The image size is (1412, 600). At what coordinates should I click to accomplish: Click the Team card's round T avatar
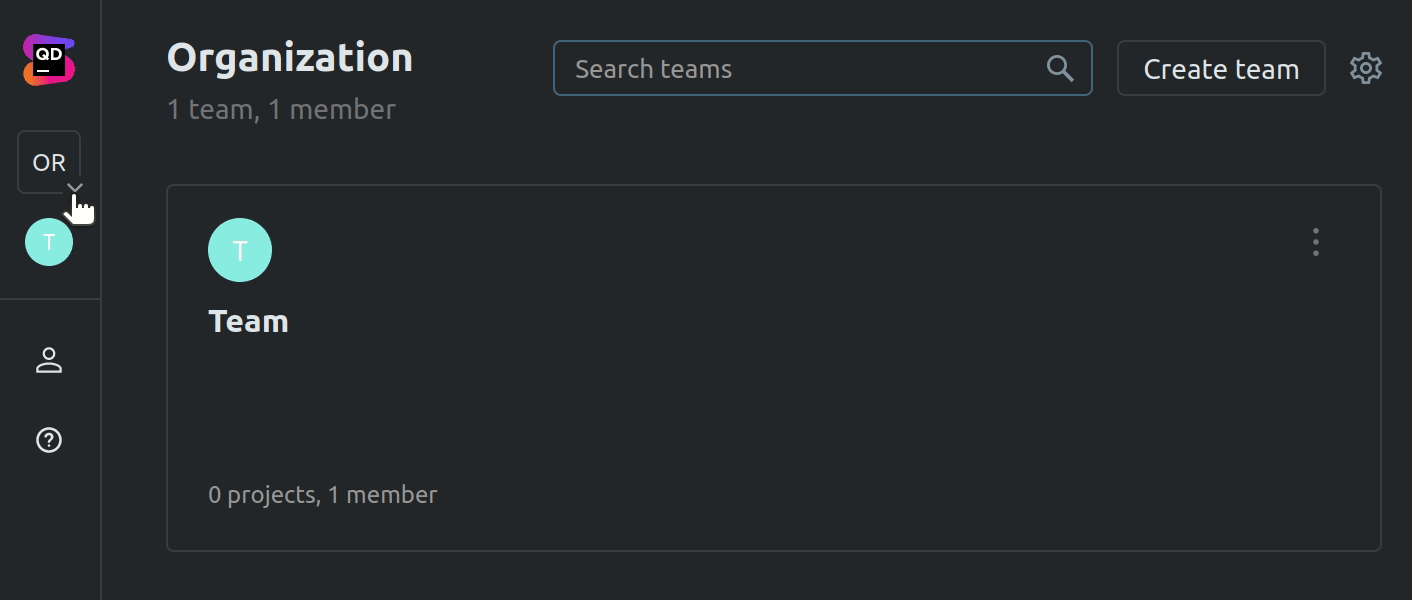coord(240,250)
